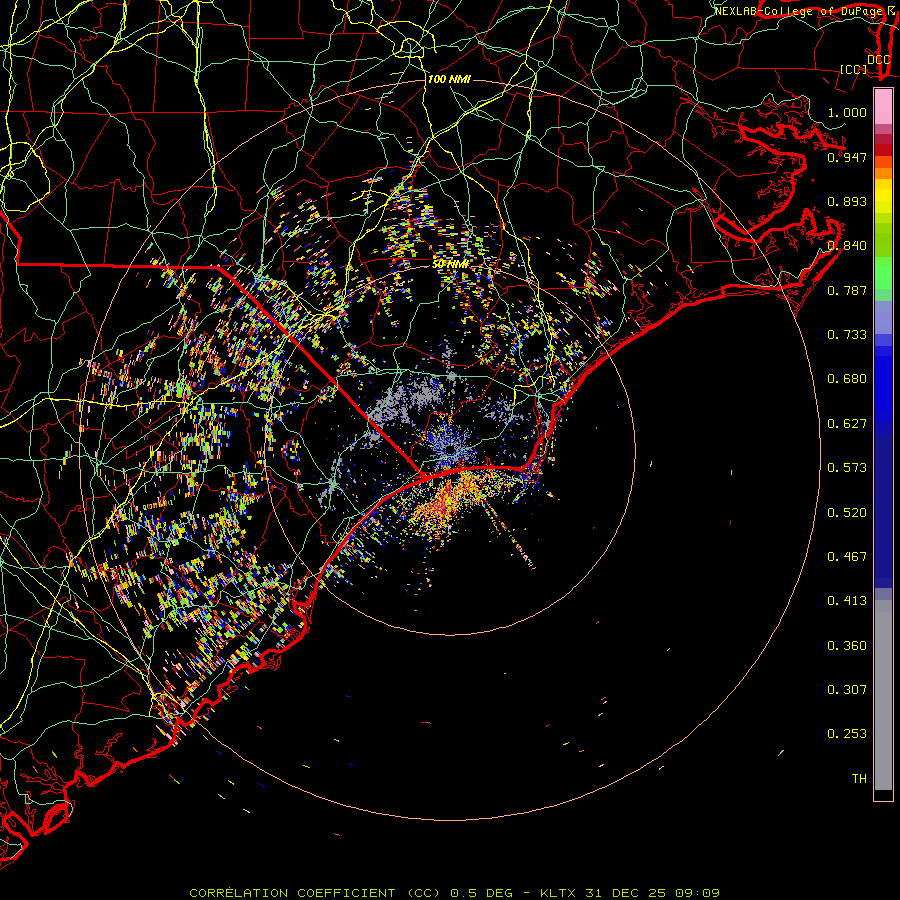
Task: Click the NEXLAB-College of DuPage credit text
Action: tap(800, 11)
